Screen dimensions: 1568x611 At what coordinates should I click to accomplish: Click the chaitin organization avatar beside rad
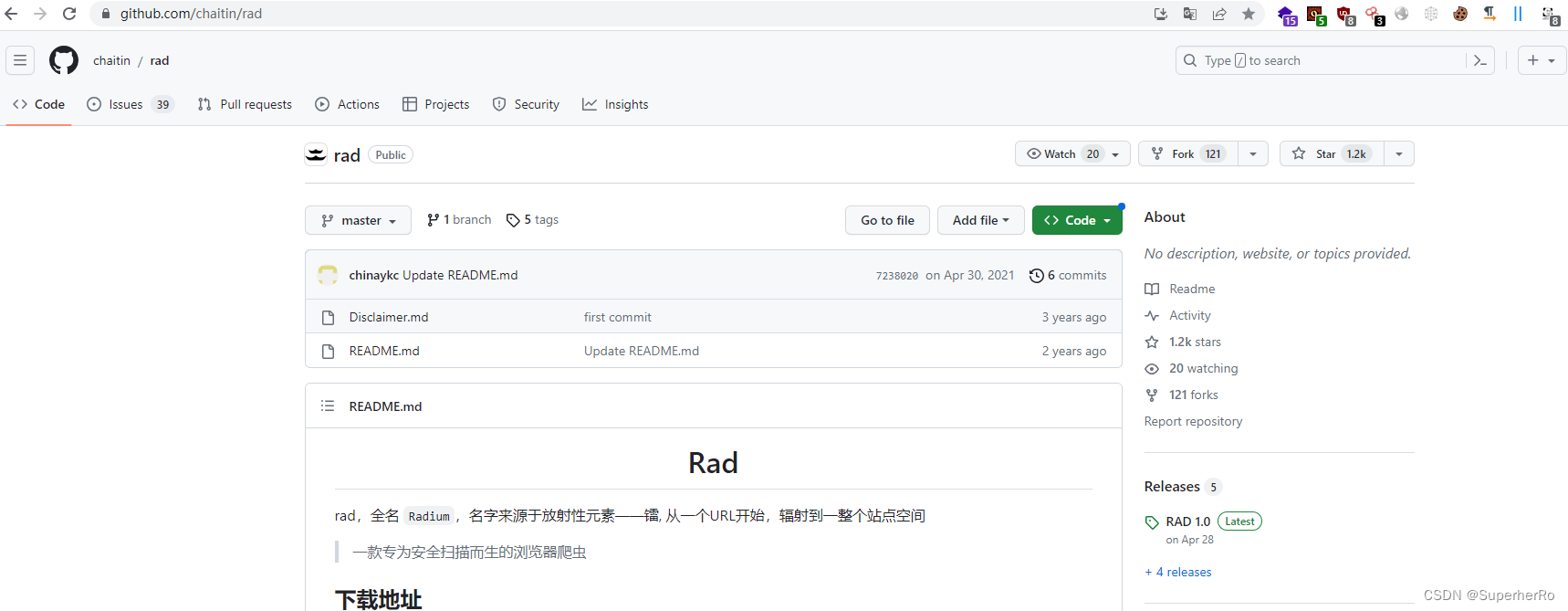pos(316,154)
